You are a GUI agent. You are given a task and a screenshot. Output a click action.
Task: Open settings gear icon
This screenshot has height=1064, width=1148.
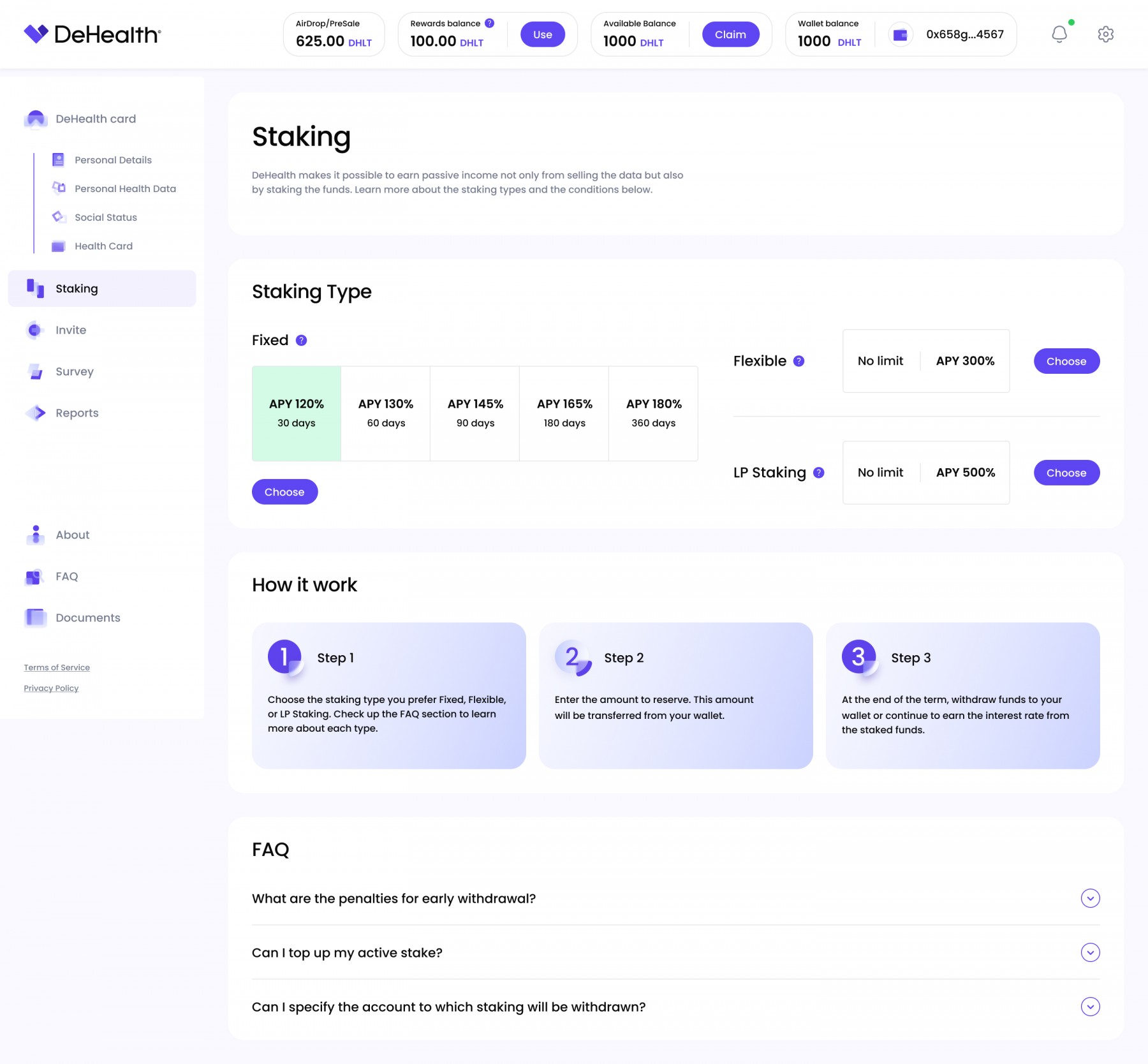1105,34
